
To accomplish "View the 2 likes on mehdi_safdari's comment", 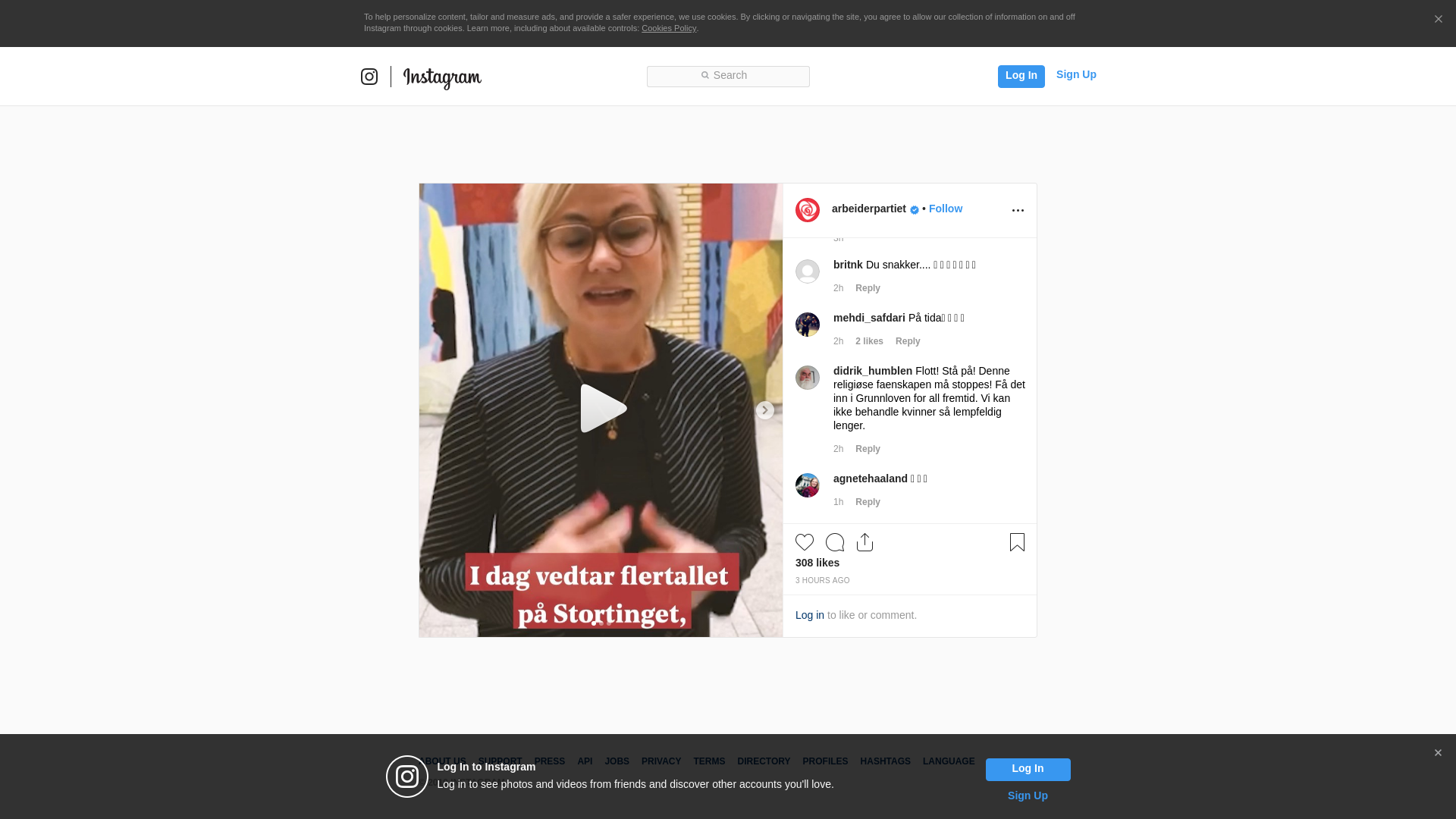I will [869, 341].
